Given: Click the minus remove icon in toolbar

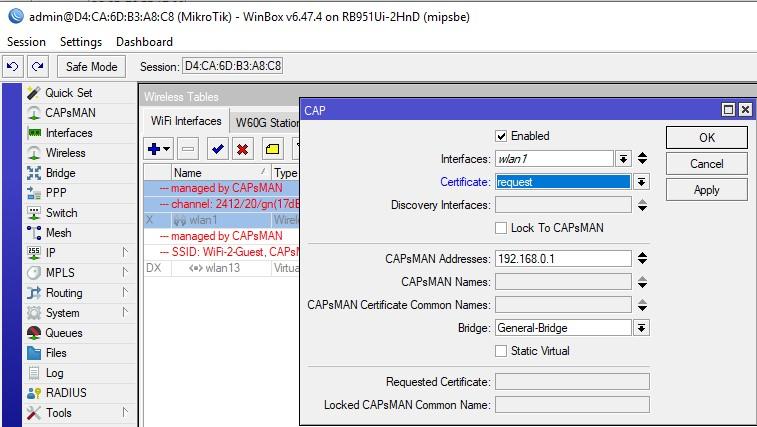Looking at the screenshot, I should click(x=188, y=149).
